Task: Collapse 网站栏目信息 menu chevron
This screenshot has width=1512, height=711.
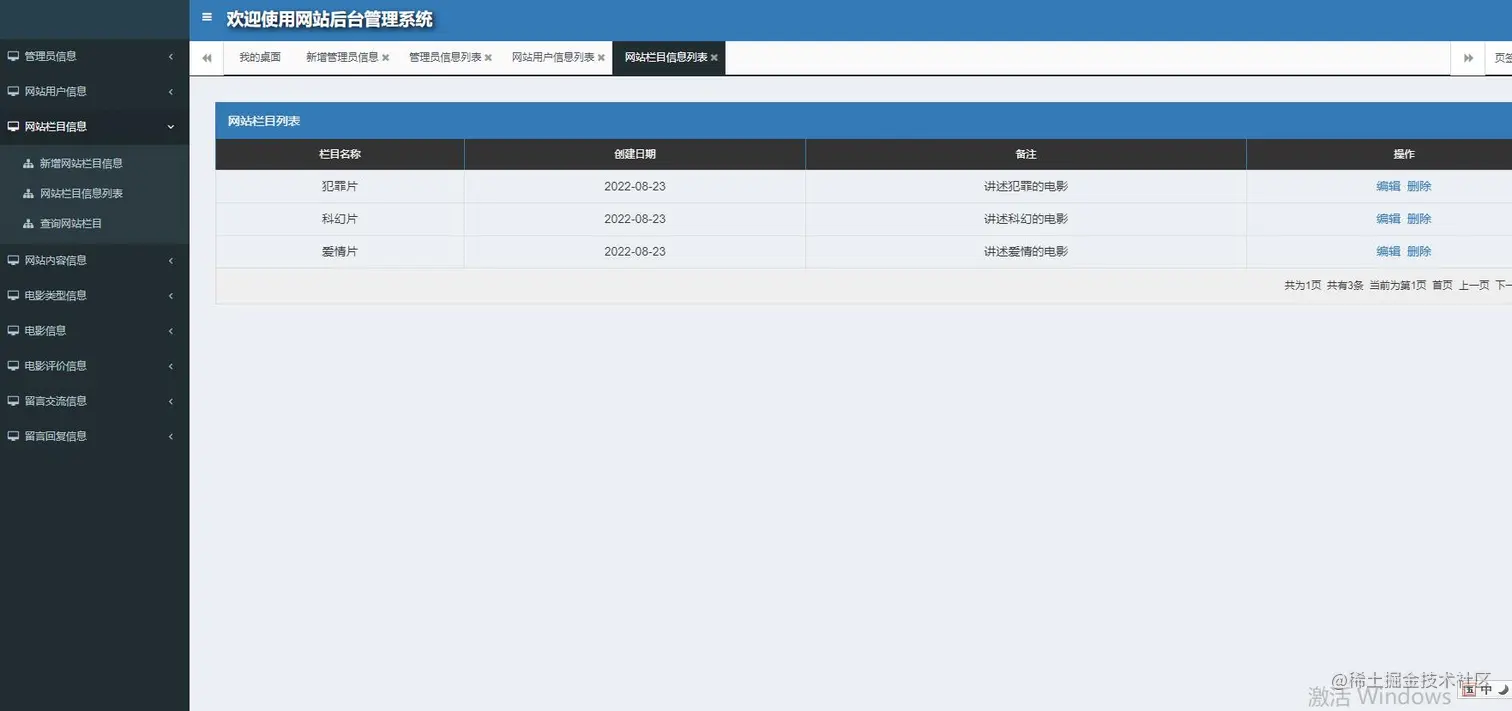Action: (x=171, y=127)
